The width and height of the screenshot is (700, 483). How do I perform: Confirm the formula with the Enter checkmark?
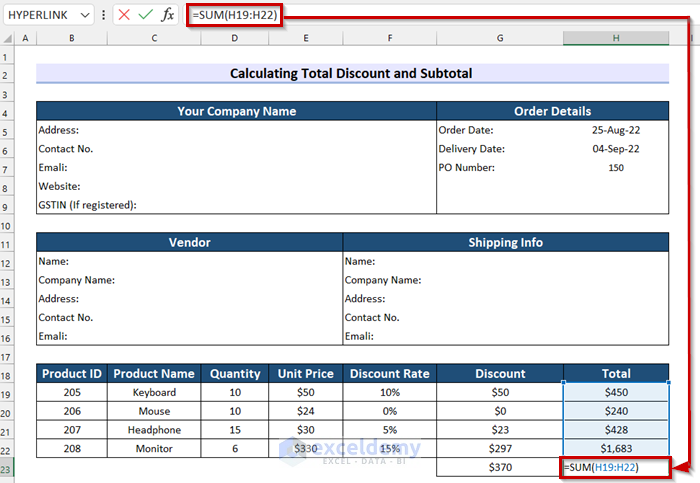pos(146,15)
